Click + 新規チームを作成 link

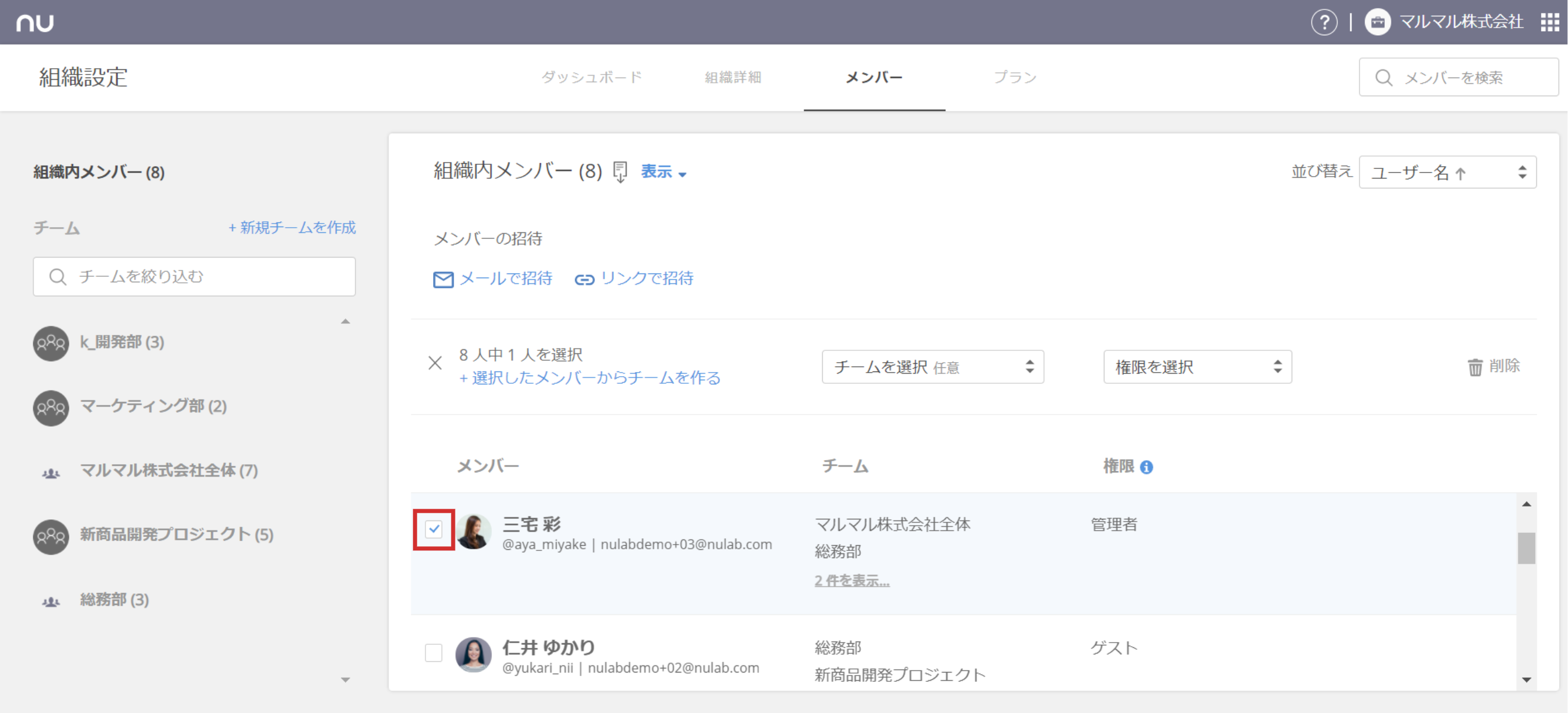tap(292, 228)
